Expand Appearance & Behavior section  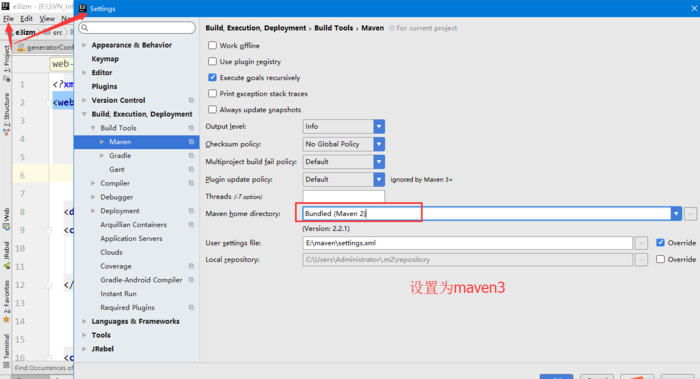(84, 45)
